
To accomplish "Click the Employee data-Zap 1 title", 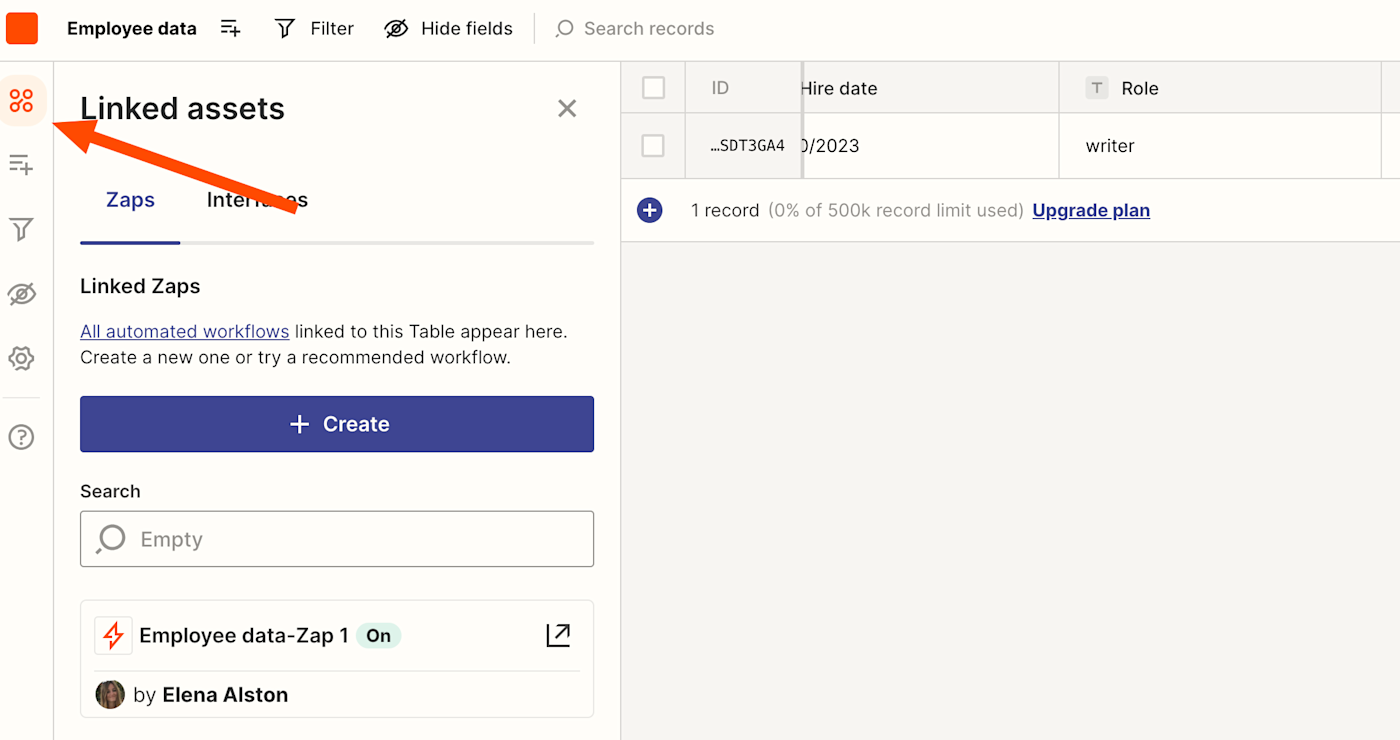I will [x=244, y=635].
